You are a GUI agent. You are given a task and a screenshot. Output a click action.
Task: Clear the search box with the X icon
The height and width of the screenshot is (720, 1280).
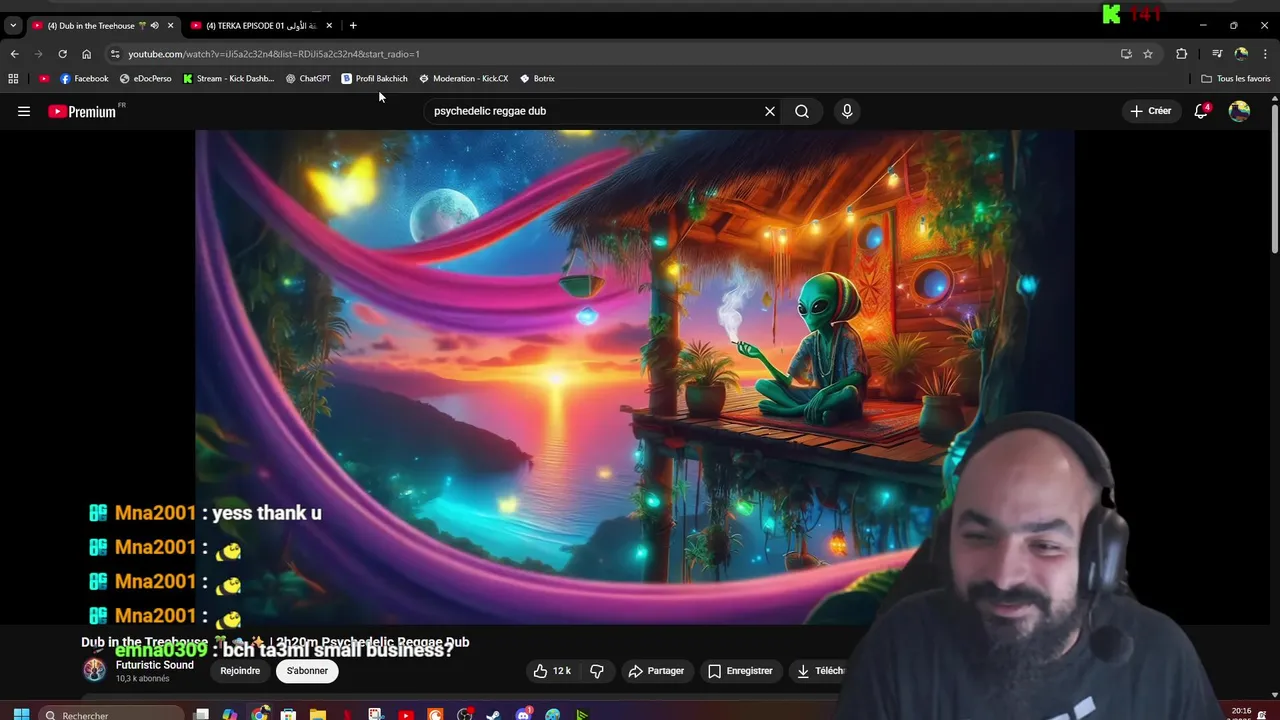pyautogui.click(x=770, y=111)
